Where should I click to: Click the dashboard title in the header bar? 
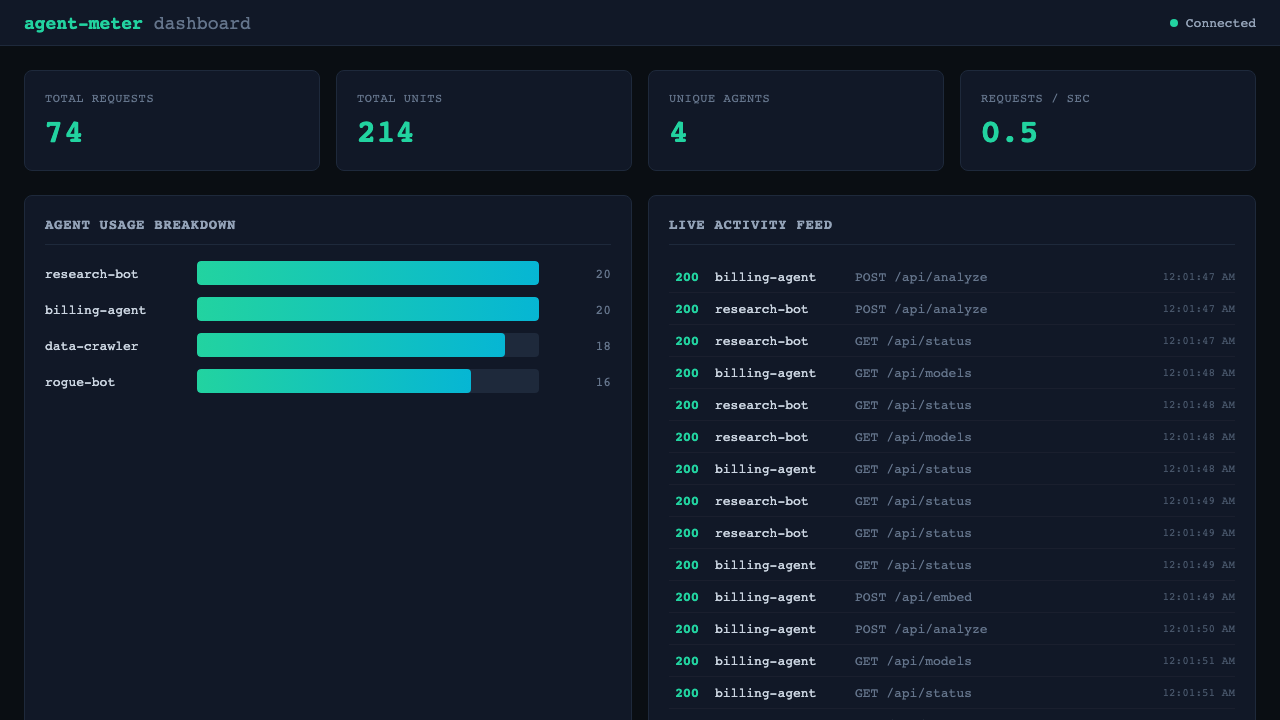pyautogui.click(x=202, y=22)
